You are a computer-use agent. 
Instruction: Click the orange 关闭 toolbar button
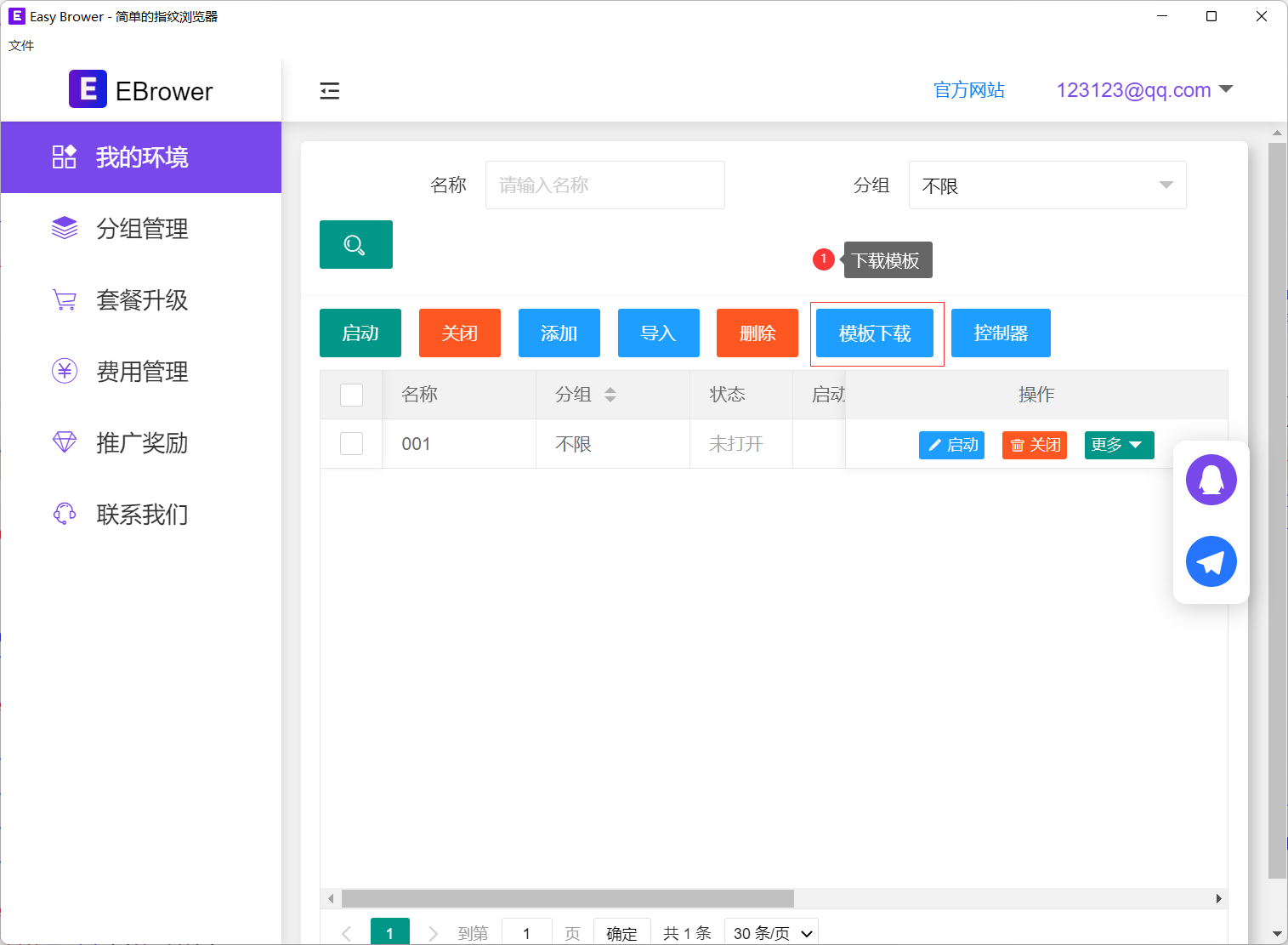(460, 333)
